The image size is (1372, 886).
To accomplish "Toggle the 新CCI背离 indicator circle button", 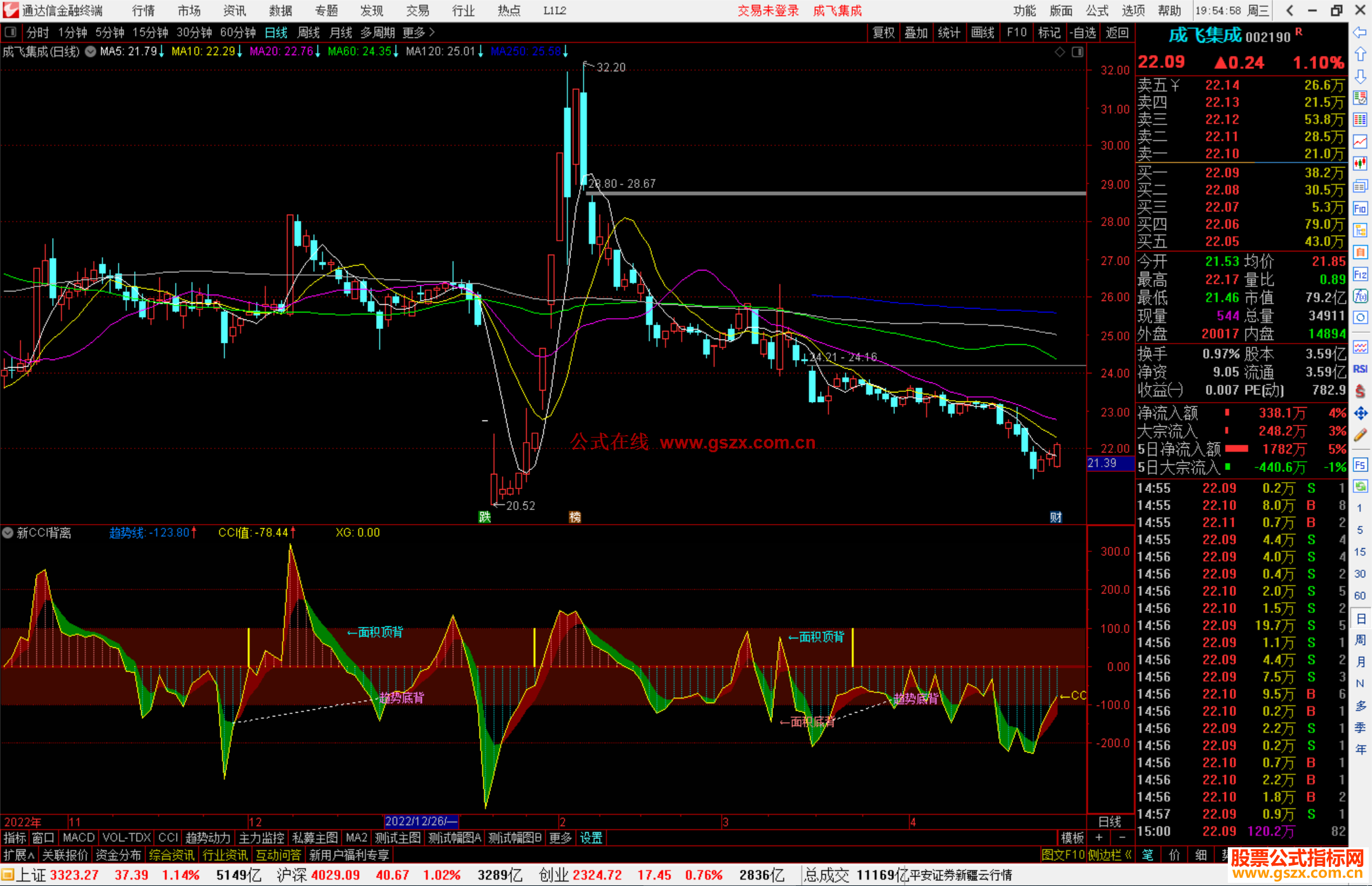I will pyautogui.click(x=8, y=533).
